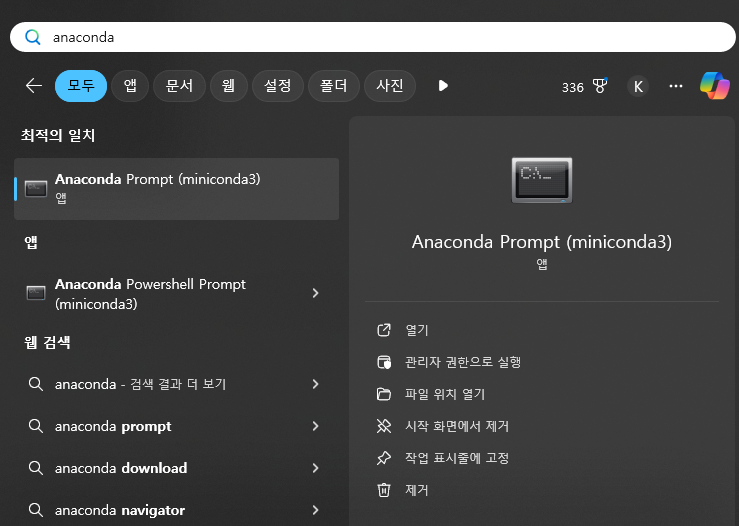Click the search magnifier icon in search box

tap(33, 37)
